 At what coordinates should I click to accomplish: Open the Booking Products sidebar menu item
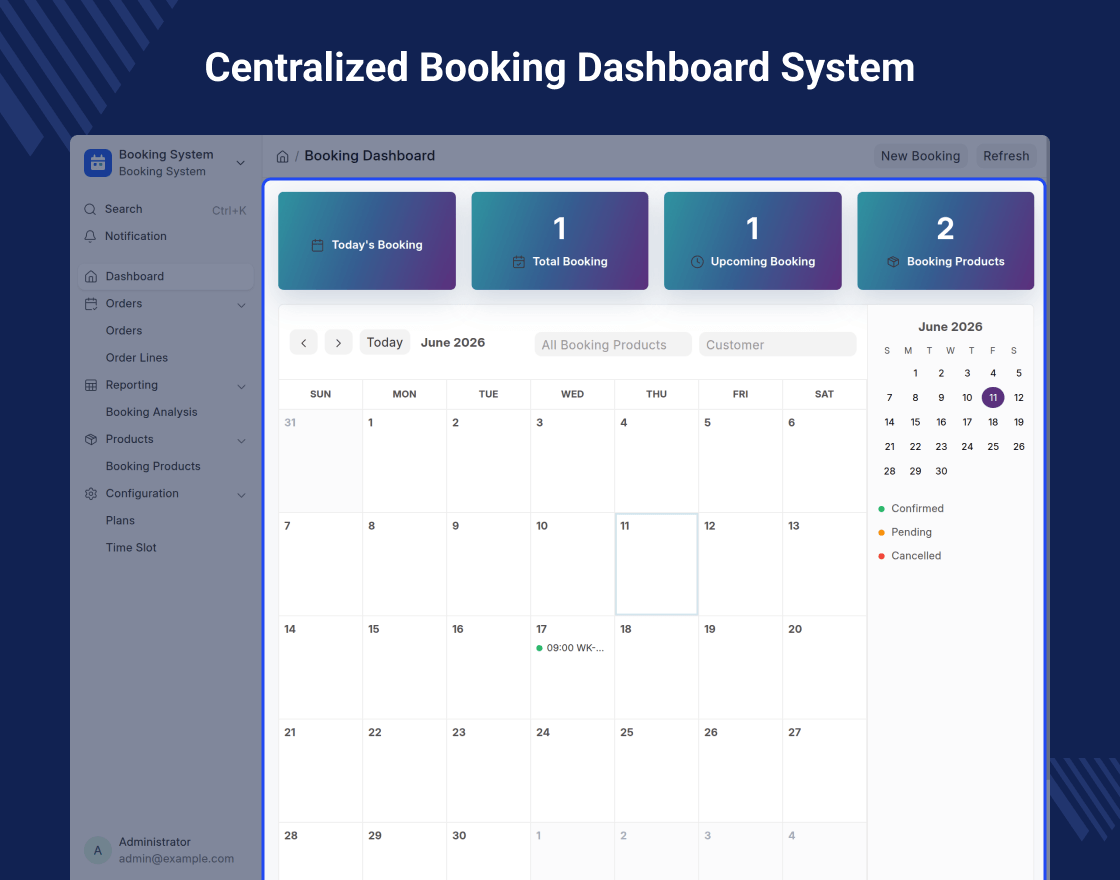153,466
